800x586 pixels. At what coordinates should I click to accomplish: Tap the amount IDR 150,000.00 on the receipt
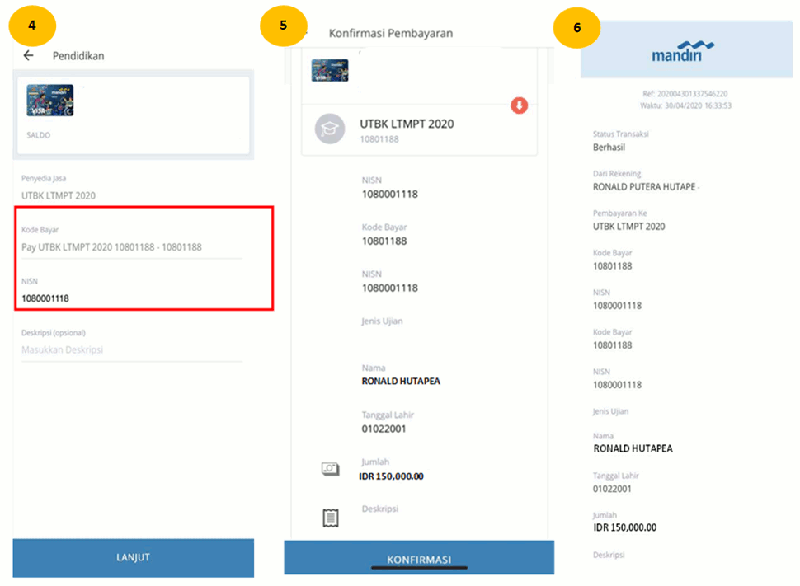tap(625, 528)
